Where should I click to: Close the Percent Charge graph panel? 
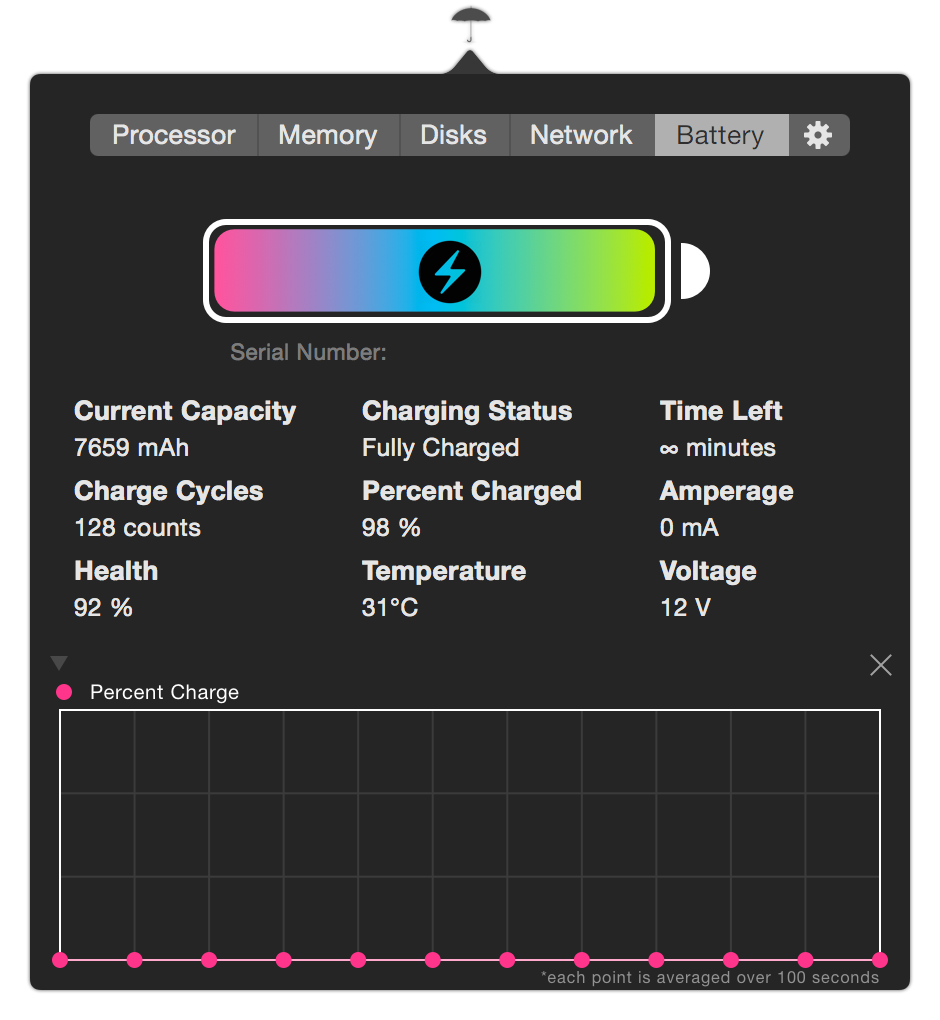pos(881,665)
